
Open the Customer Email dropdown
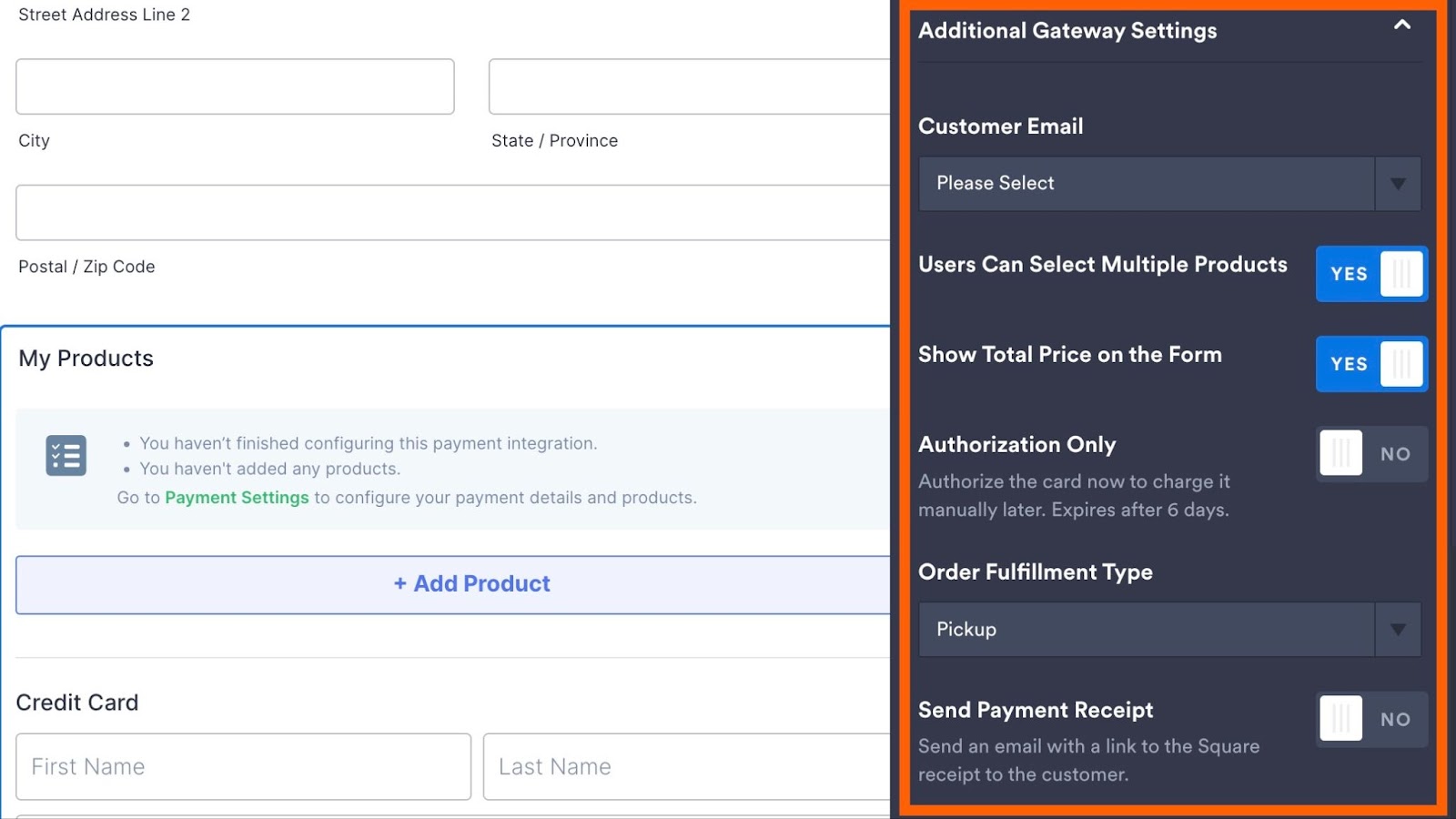coord(1147,184)
